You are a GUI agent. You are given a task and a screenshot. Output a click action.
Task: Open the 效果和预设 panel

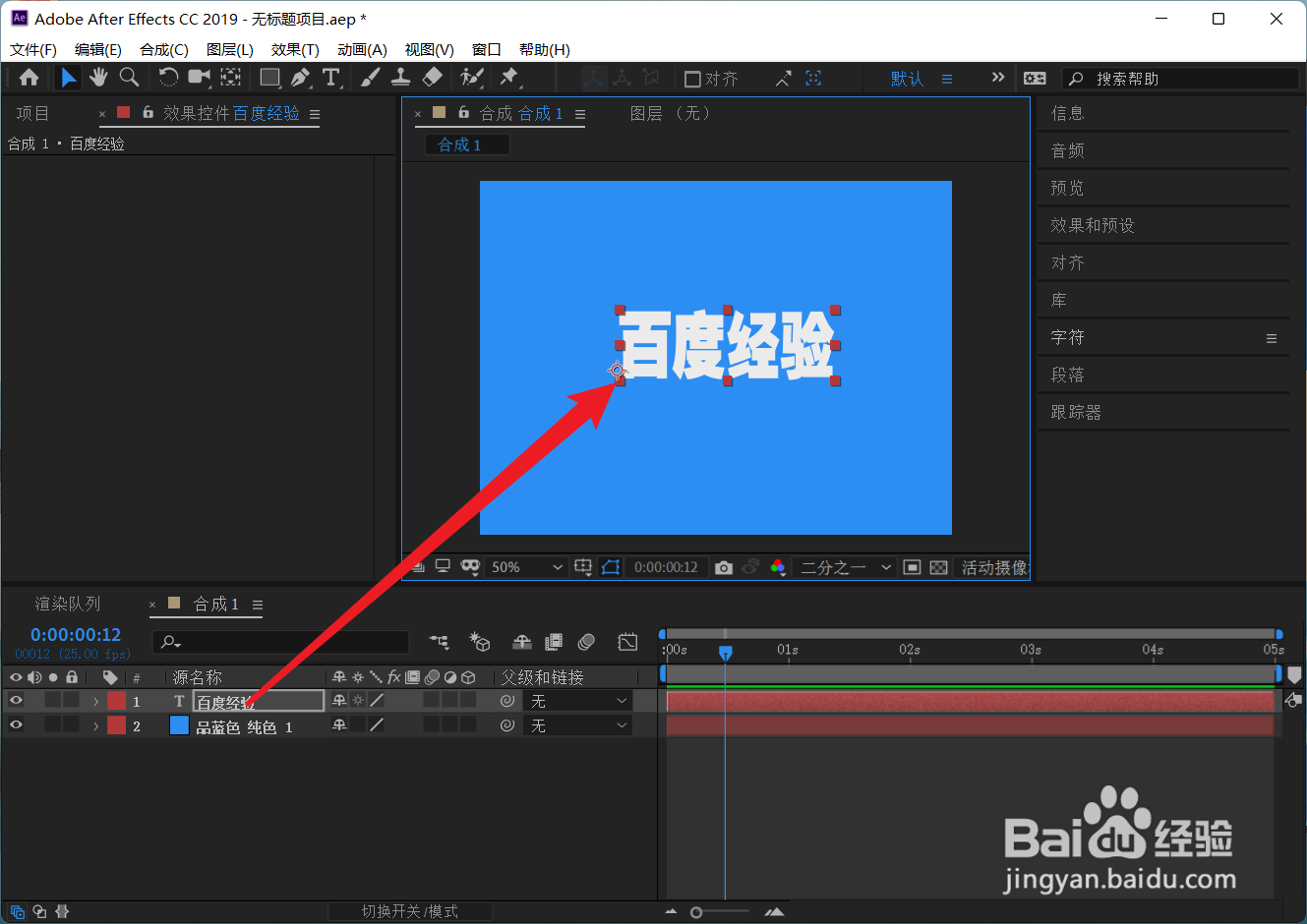pos(1093,225)
